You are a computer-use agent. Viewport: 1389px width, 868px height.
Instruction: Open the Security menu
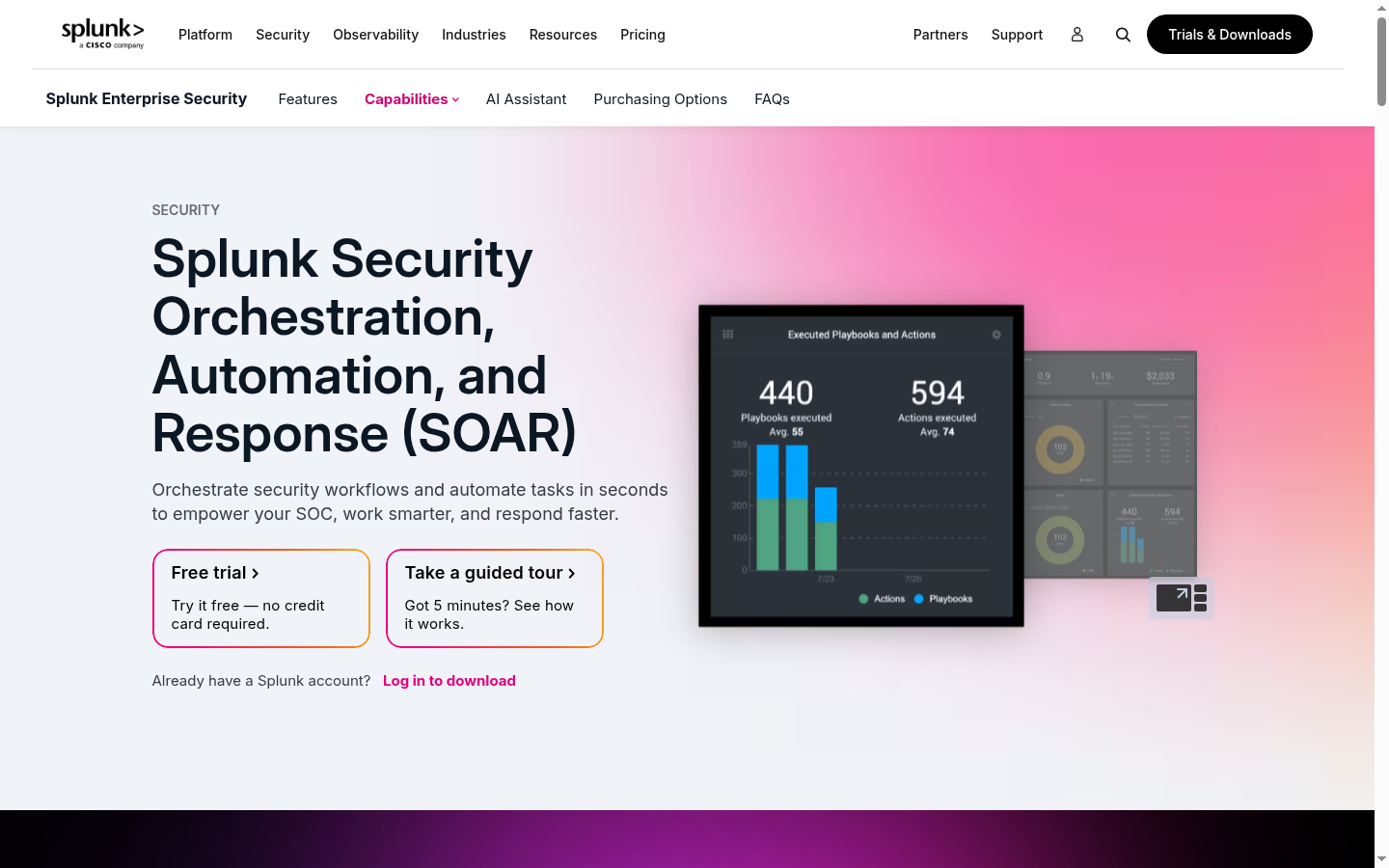(283, 35)
